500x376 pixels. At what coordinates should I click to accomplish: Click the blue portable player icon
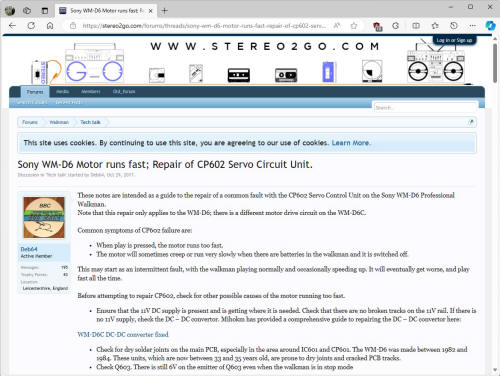pyautogui.click(x=329, y=72)
